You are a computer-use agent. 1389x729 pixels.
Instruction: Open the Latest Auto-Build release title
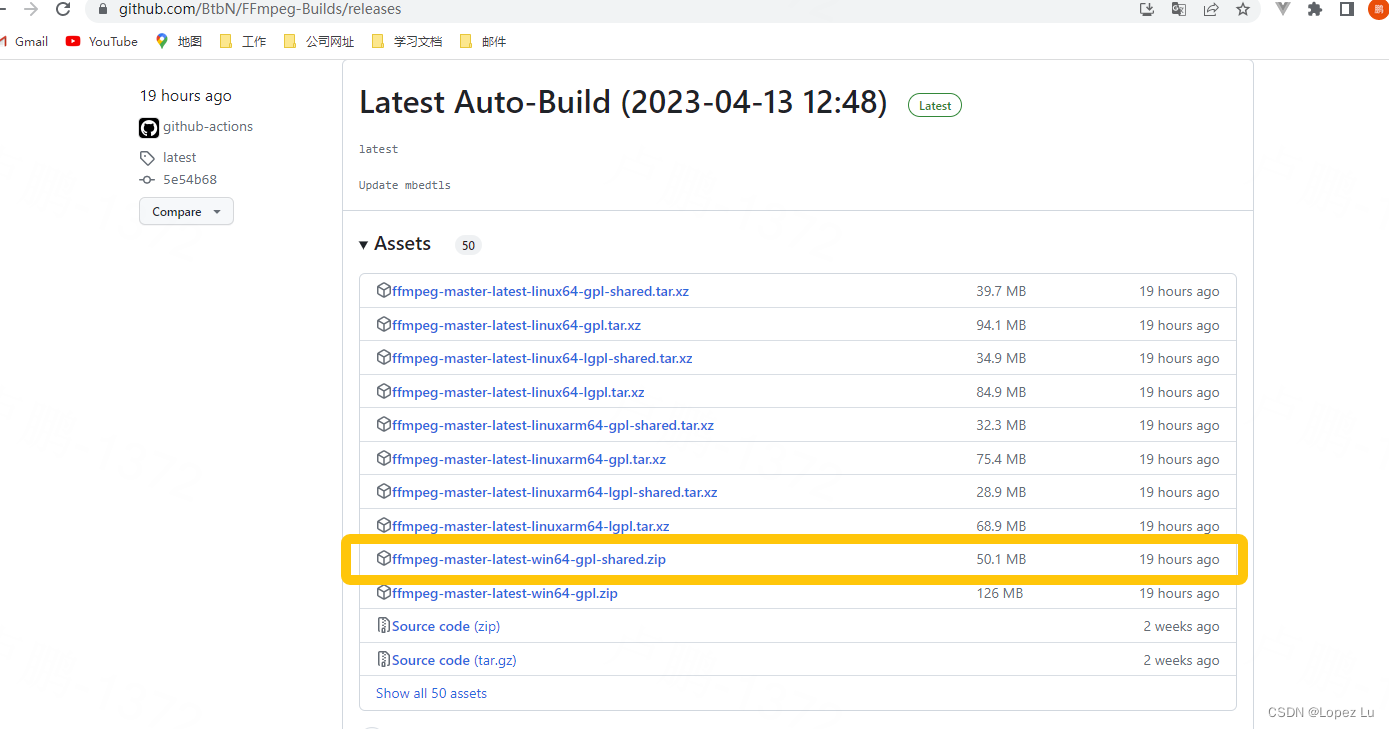(x=623, y=103)
